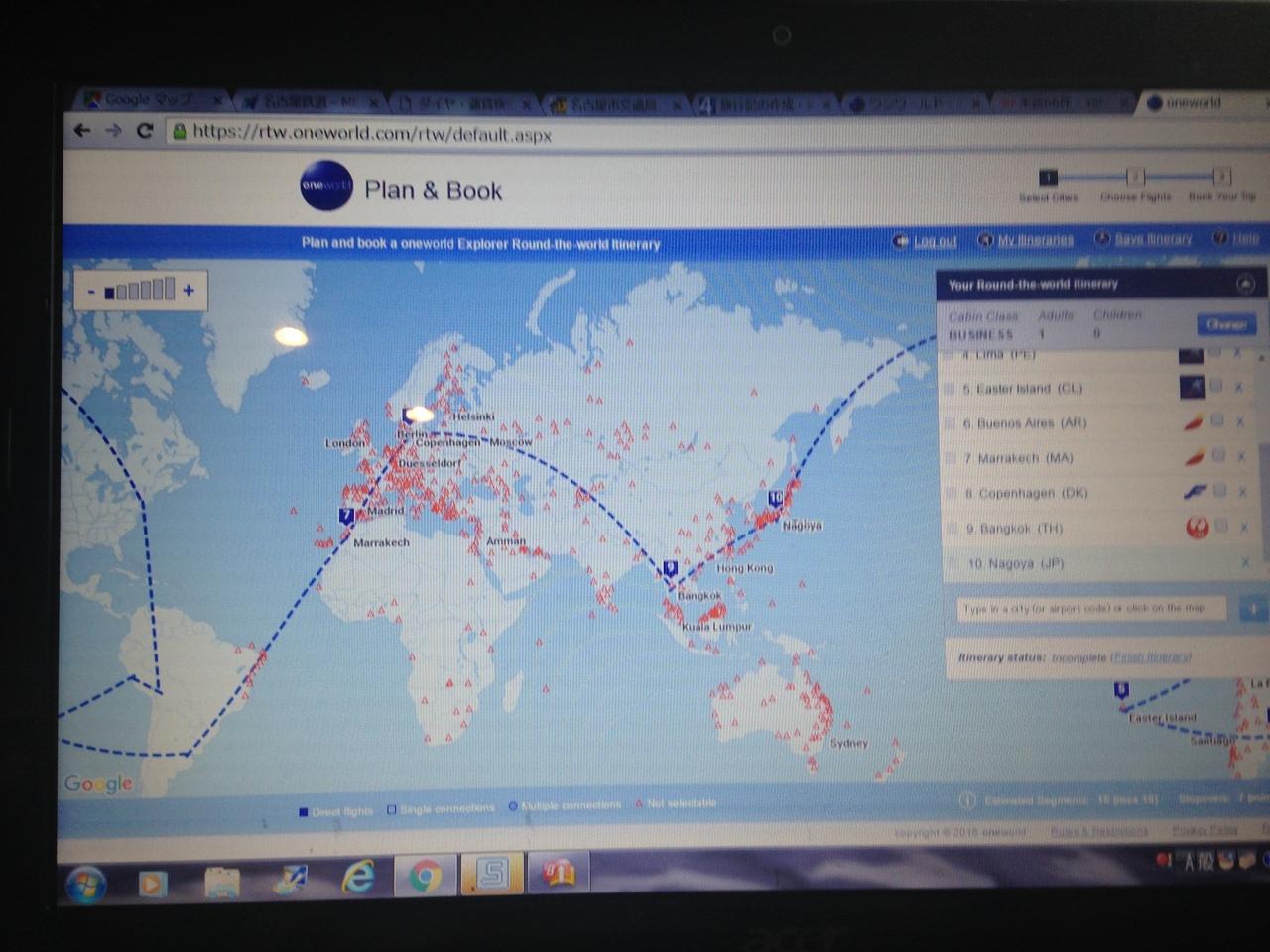Click the airline logo in the Easter Island row
Image resolution: width=1270 pixels, height=952 pixels.
pos(1192,387)
